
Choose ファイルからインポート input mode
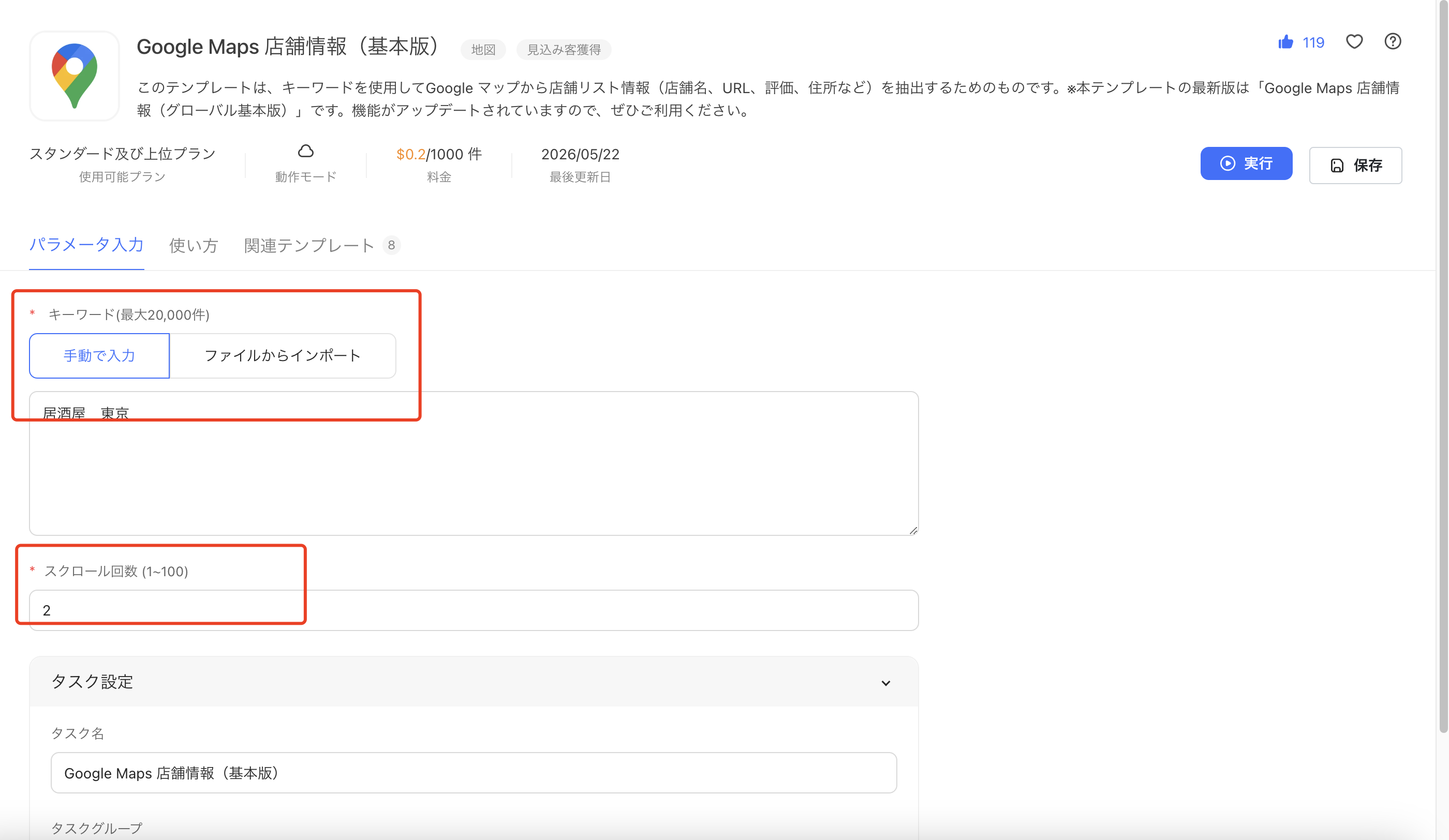coord(283,356)
